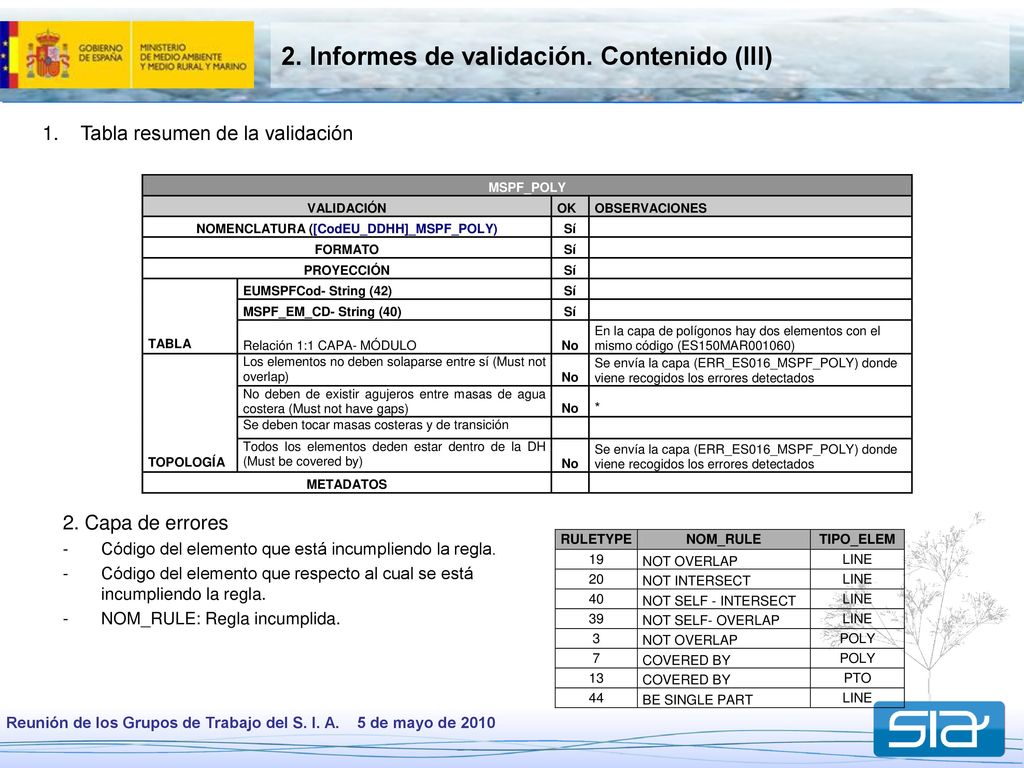
Task: Click rule 19 NOT OVERLAP row
Action: pyautogui.click(x=729, y=560)
